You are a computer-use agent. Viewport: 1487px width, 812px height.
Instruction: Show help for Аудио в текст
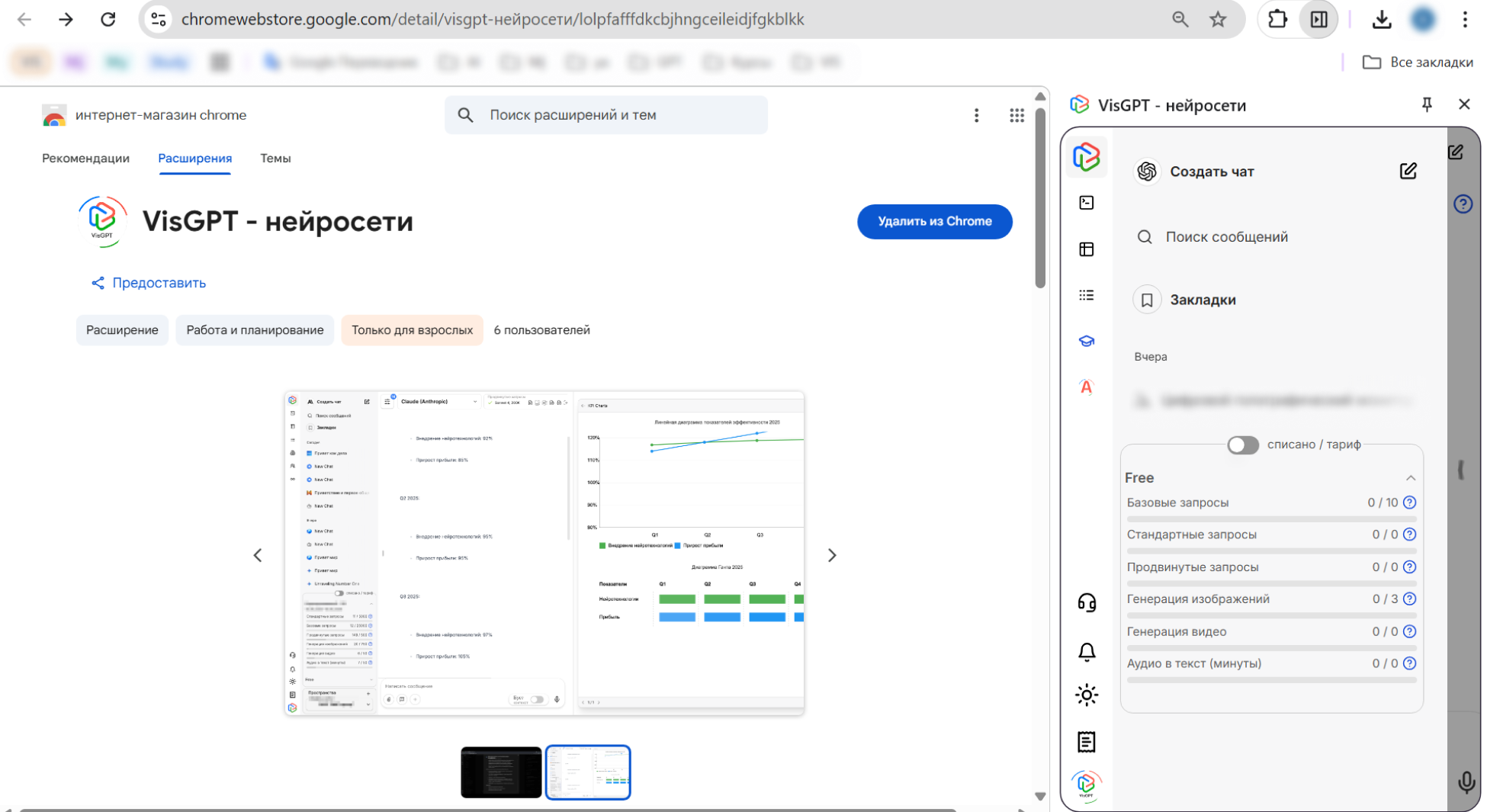click(1409, 663)
